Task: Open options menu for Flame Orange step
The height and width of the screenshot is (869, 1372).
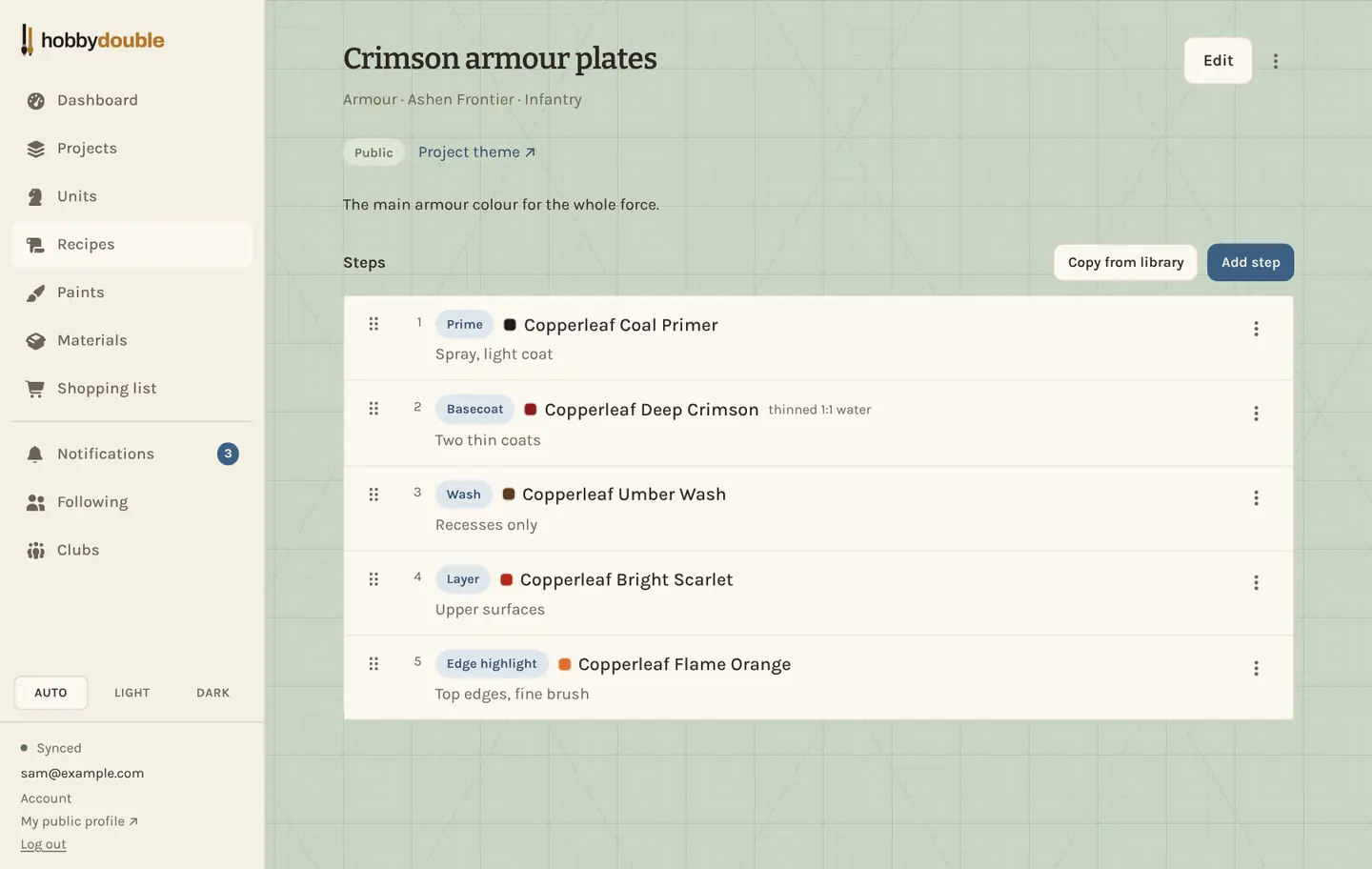Action: 1256,668
